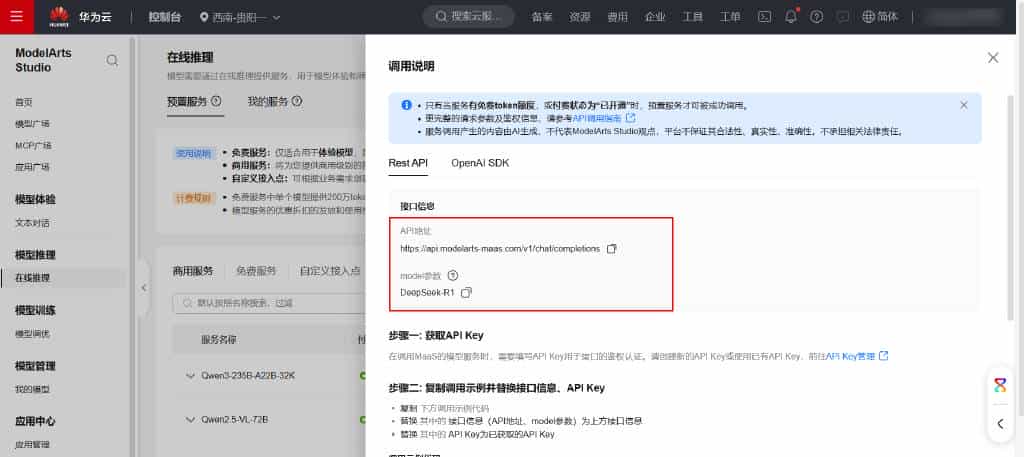The width and height of the screenshot is (1024, 457).
Task: Click help icon beside model参数
Action: (454, 276)
